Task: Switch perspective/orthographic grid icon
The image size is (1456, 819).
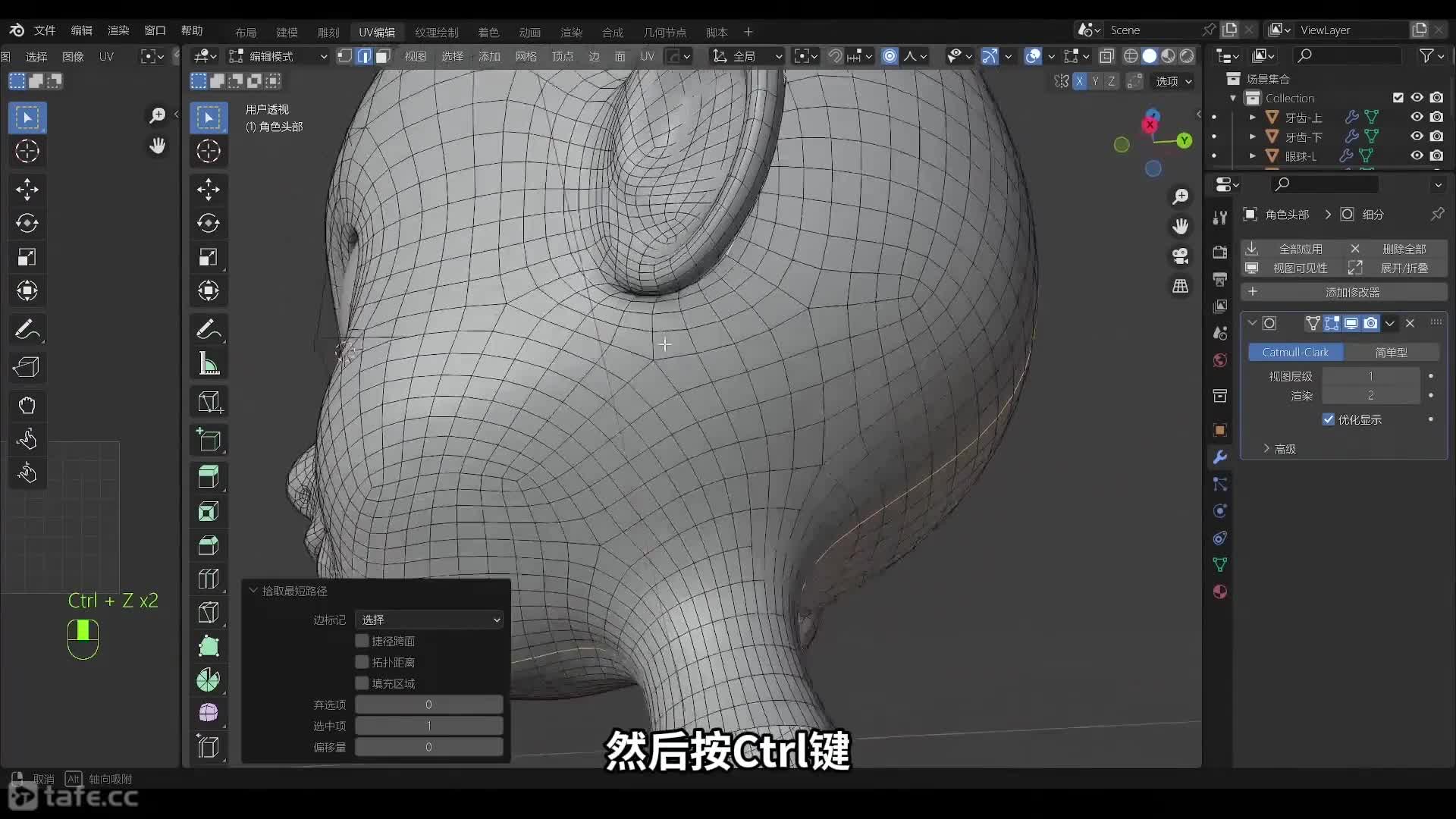Action: coord(1181,286)
